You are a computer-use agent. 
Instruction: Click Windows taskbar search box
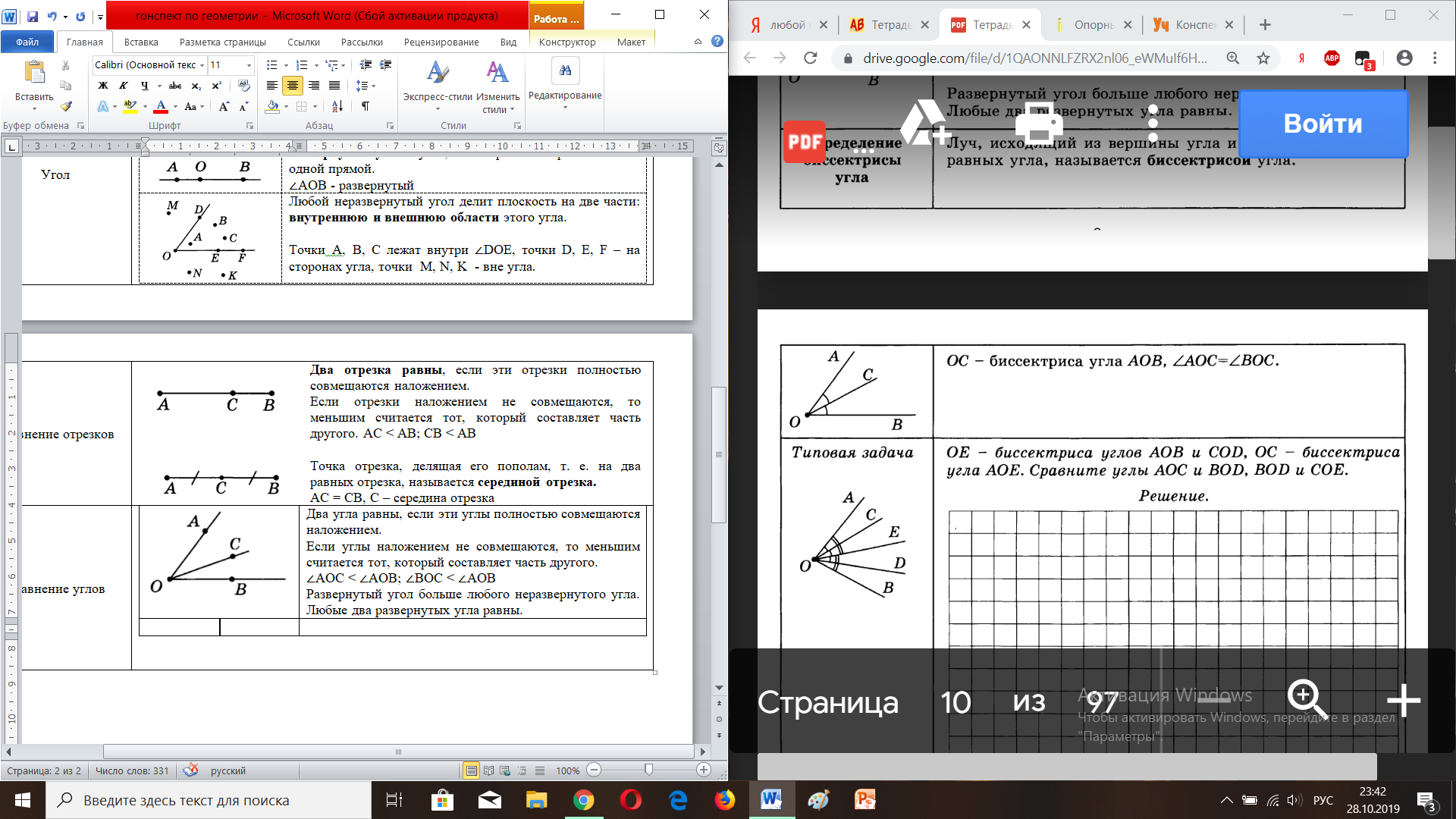click(209, 800)
